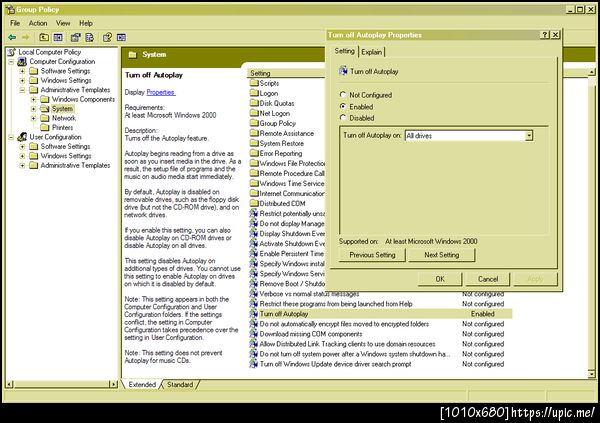The image size is (600, 423).
Task: Switch to the Standard view tab
Action: click(x=180, y=384)
